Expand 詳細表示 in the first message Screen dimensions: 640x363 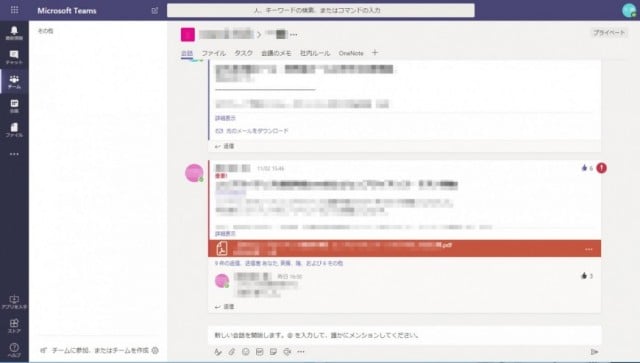tap(225, 118)
